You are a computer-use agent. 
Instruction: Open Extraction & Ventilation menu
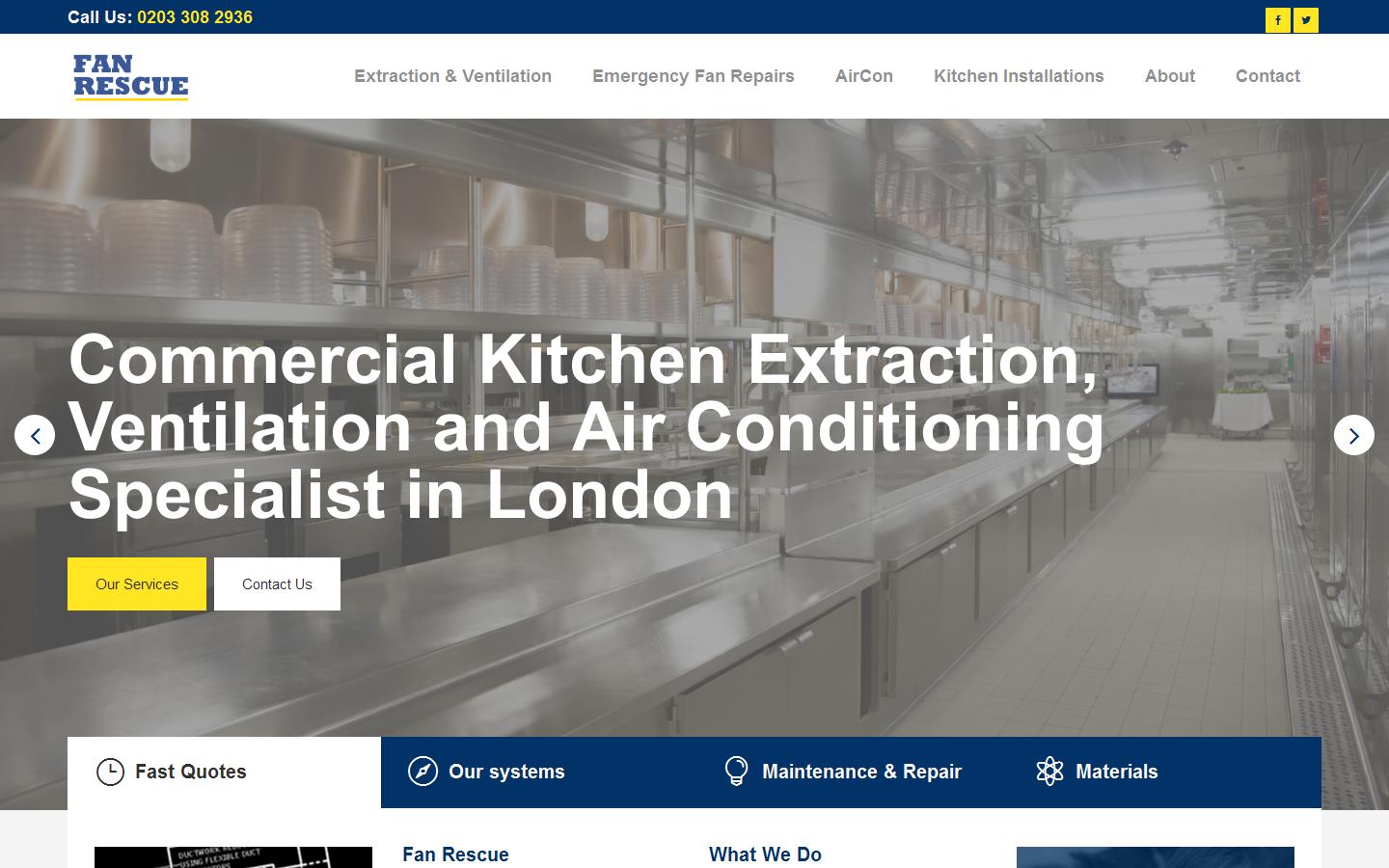452,76
